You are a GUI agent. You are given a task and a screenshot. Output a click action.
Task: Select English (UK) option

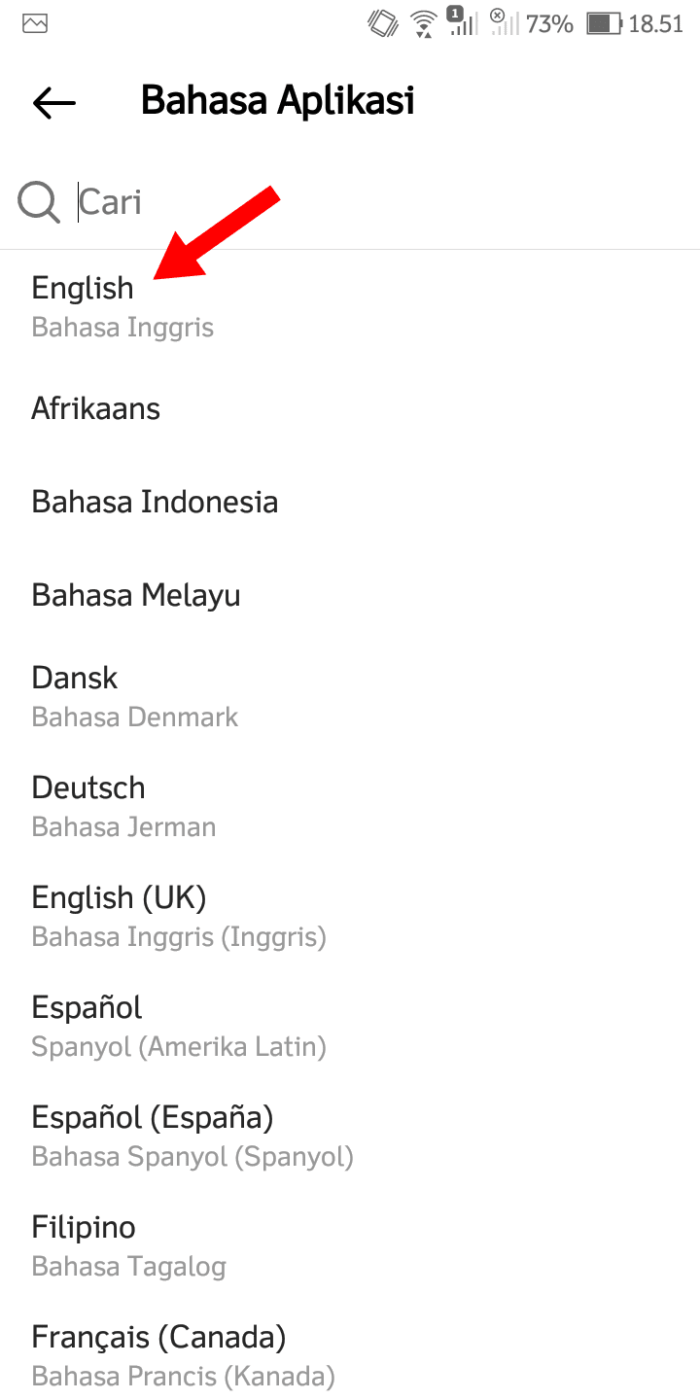coord(119,897)
